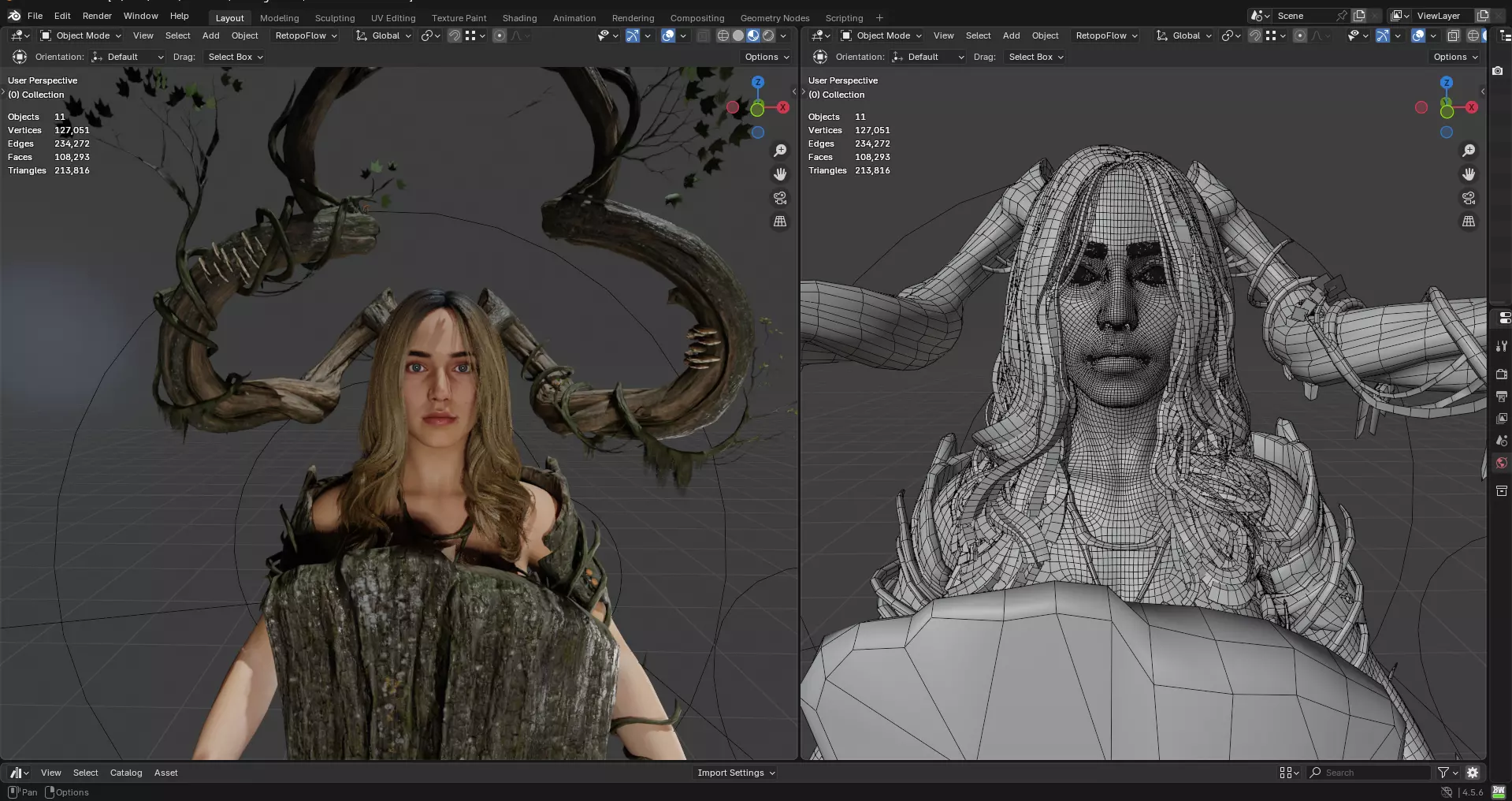Click the ViewLayer name field
Viewport: 1512px width, 801px height.
coord(1442,16)
